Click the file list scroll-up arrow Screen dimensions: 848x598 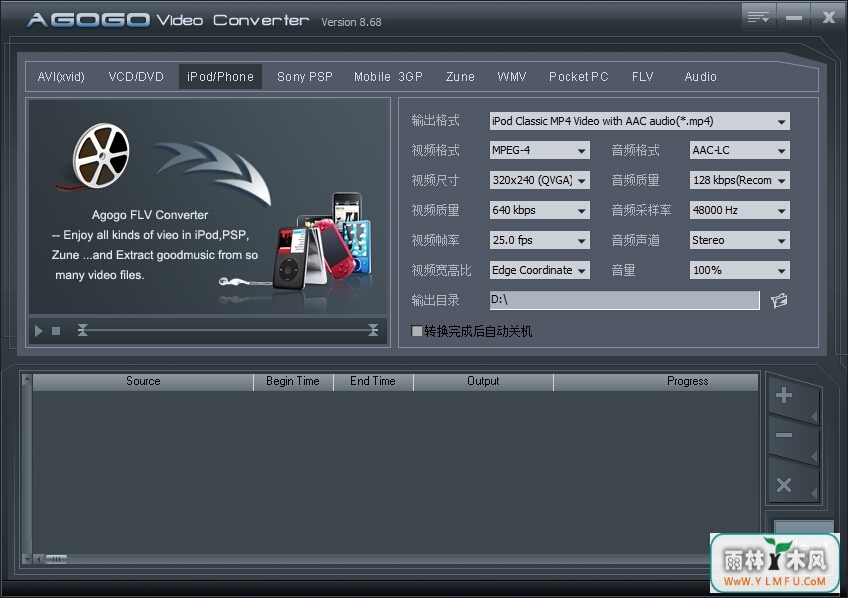click(26, 380)
